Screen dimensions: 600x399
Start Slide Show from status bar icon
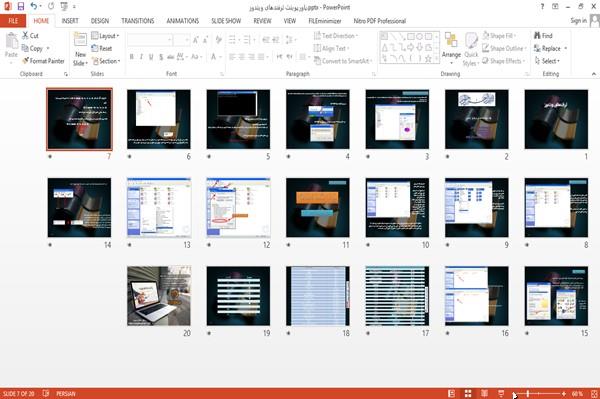tap(501, 394)
